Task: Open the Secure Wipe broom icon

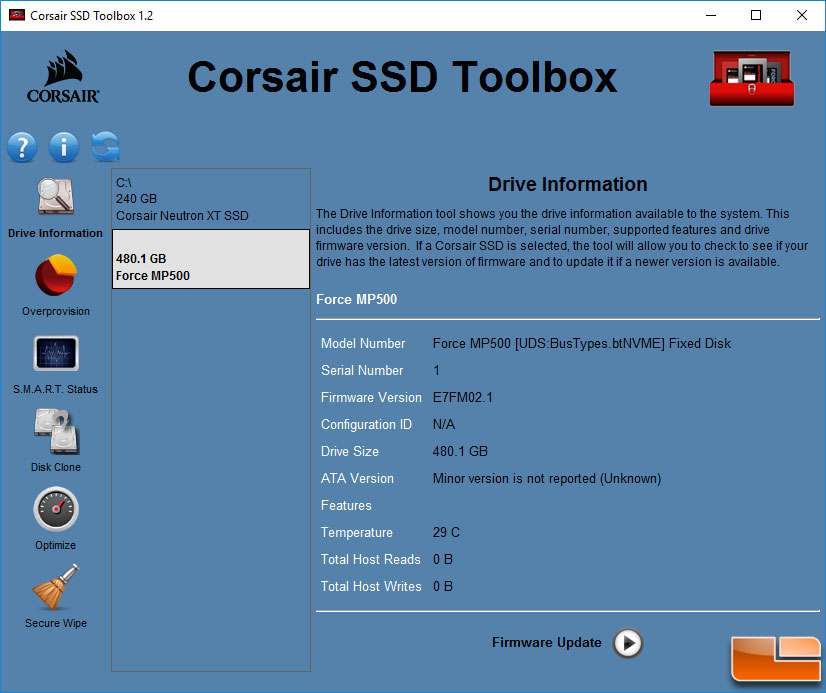Action: point(56,587)
